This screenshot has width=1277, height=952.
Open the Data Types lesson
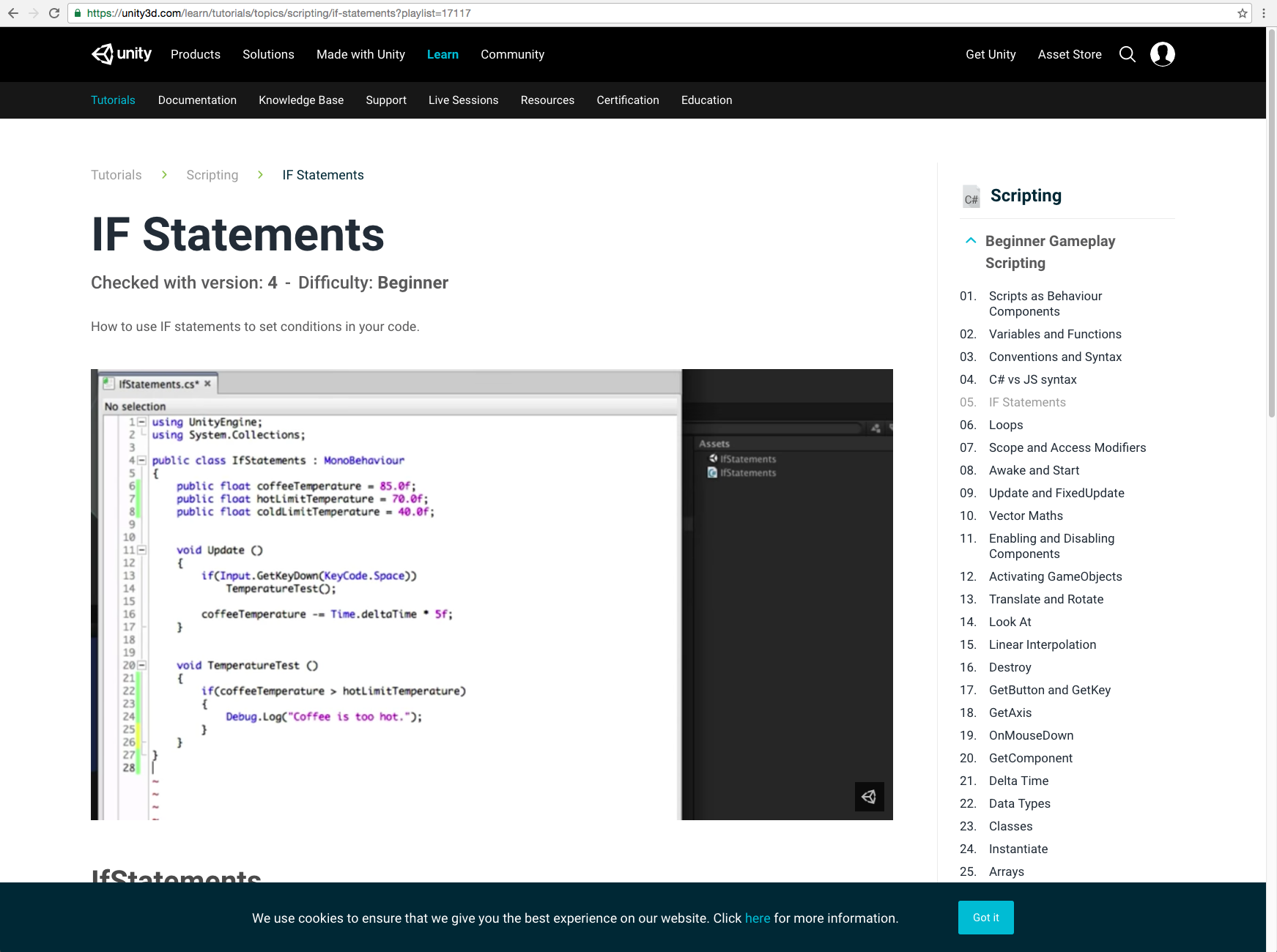click(1019, 803)
